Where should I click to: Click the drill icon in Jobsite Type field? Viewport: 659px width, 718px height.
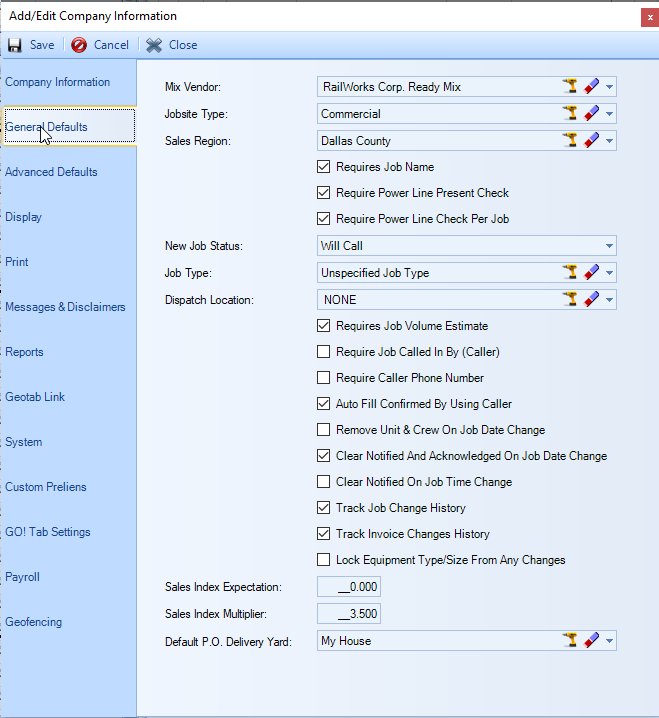pyautogui.click(x=571, y=114)
